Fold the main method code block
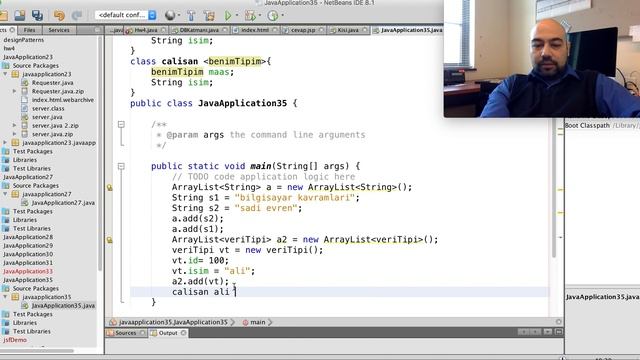640x360 pixels. [121, 166]
